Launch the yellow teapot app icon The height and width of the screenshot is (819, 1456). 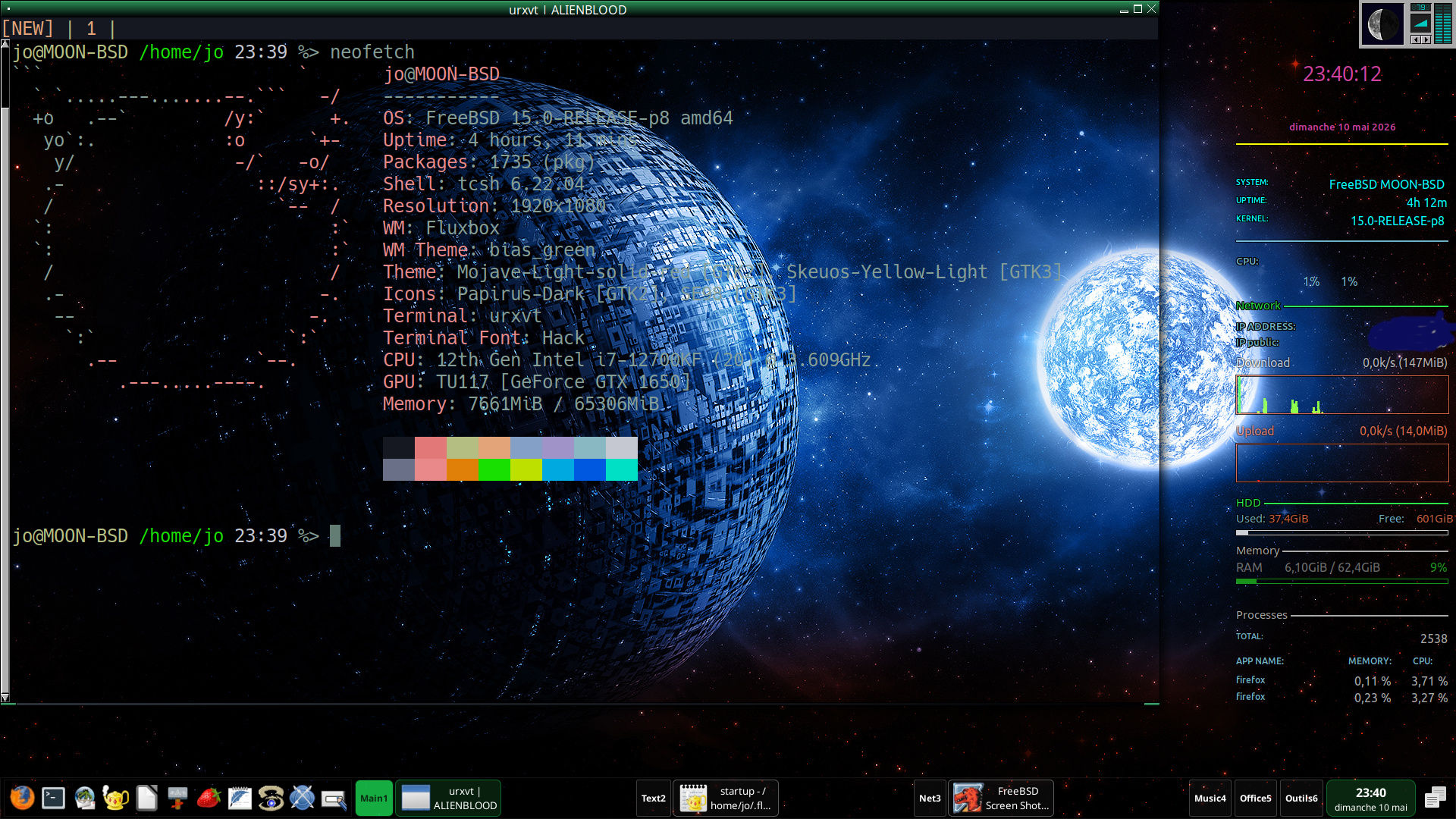tap(115, 798)
